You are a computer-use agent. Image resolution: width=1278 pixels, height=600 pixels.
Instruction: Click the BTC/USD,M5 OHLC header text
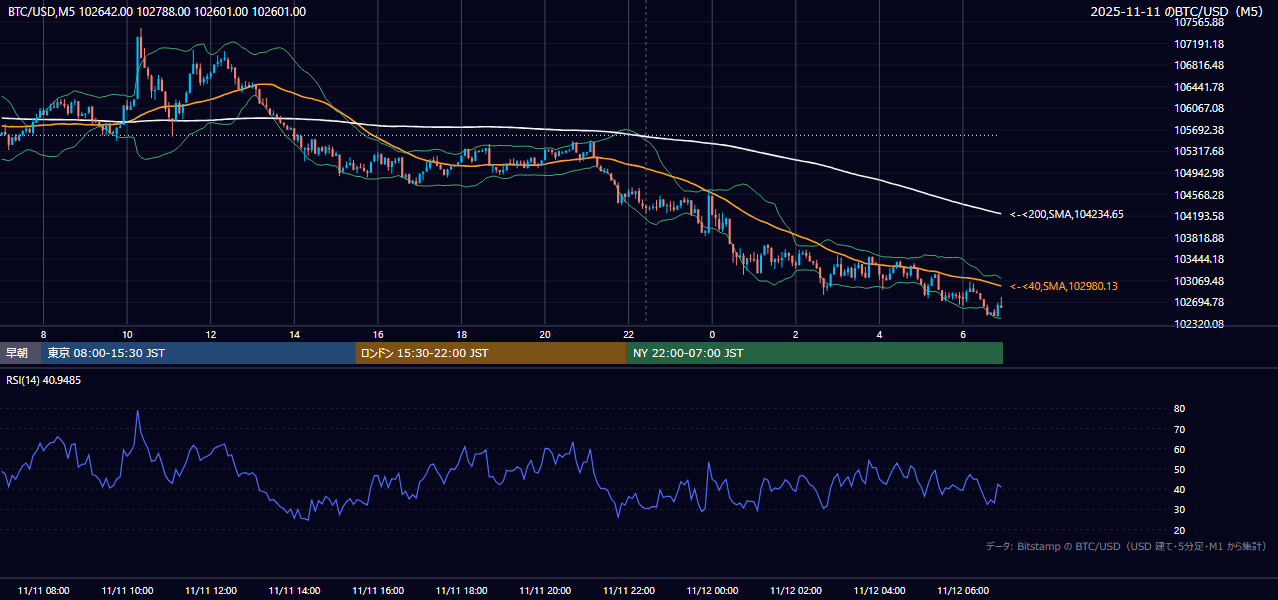157,12
